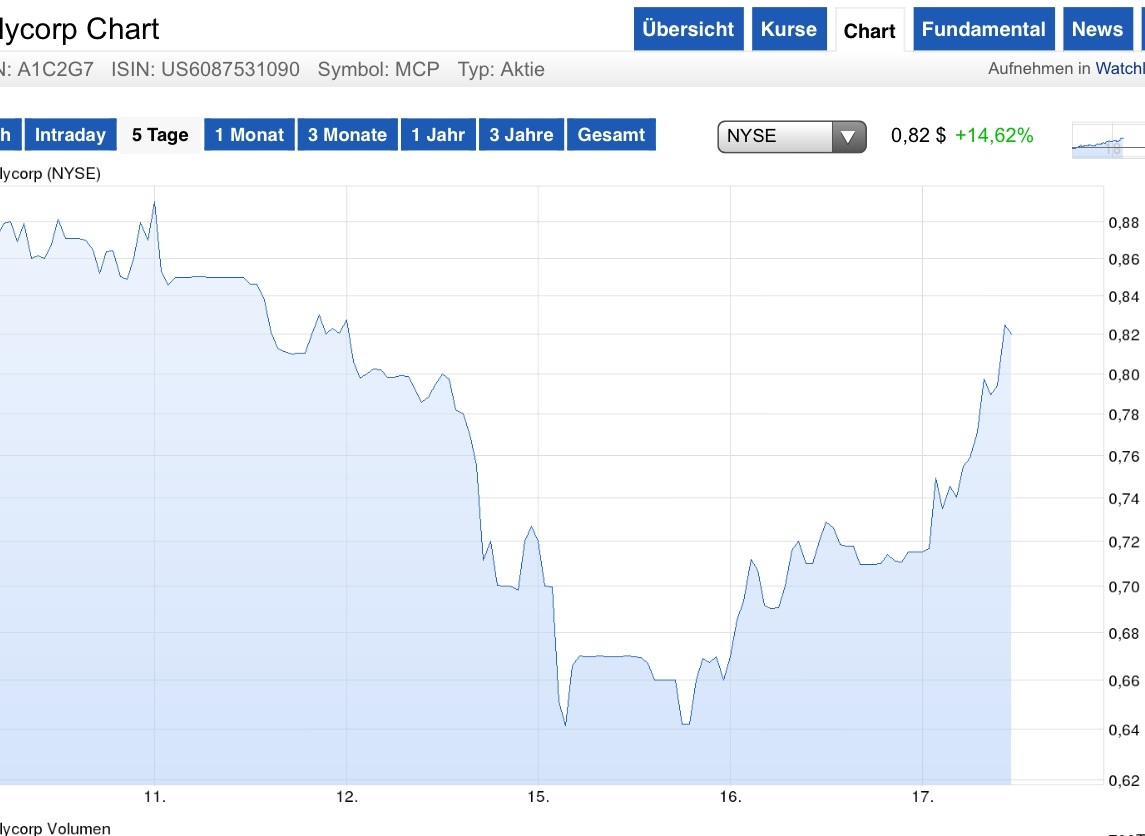Click the Watchlist link
The image size is (1145, 836).
1119,69
